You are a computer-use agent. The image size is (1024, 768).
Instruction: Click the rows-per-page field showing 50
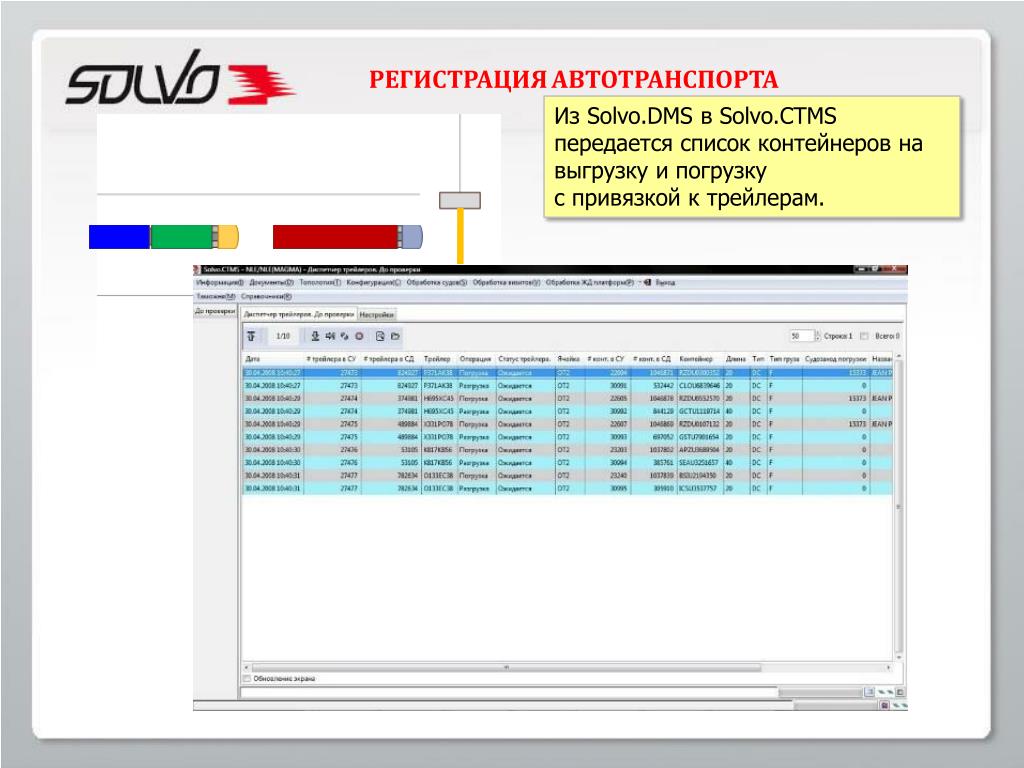801,336
